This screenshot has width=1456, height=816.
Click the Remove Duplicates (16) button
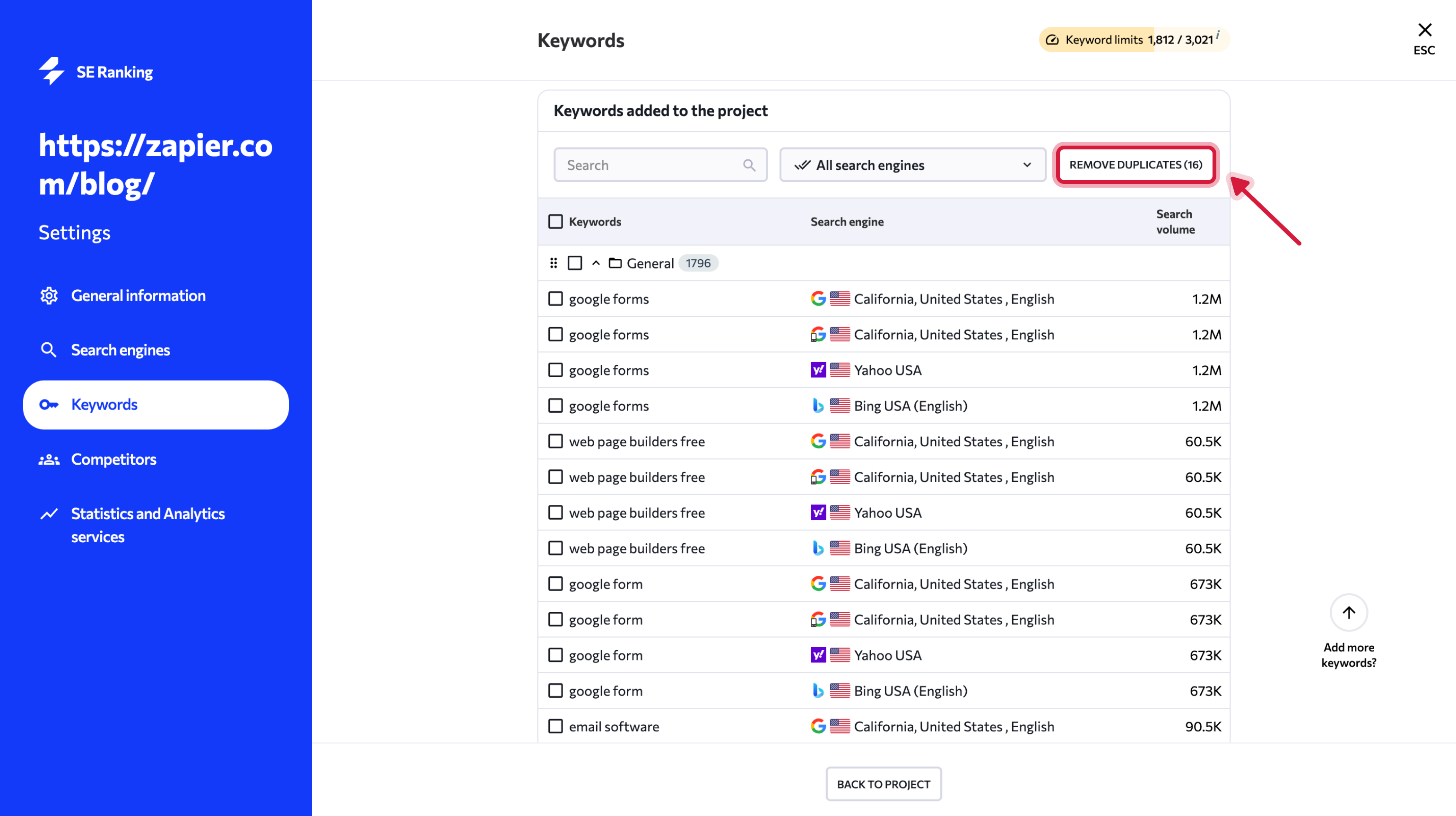(1135, 165)
